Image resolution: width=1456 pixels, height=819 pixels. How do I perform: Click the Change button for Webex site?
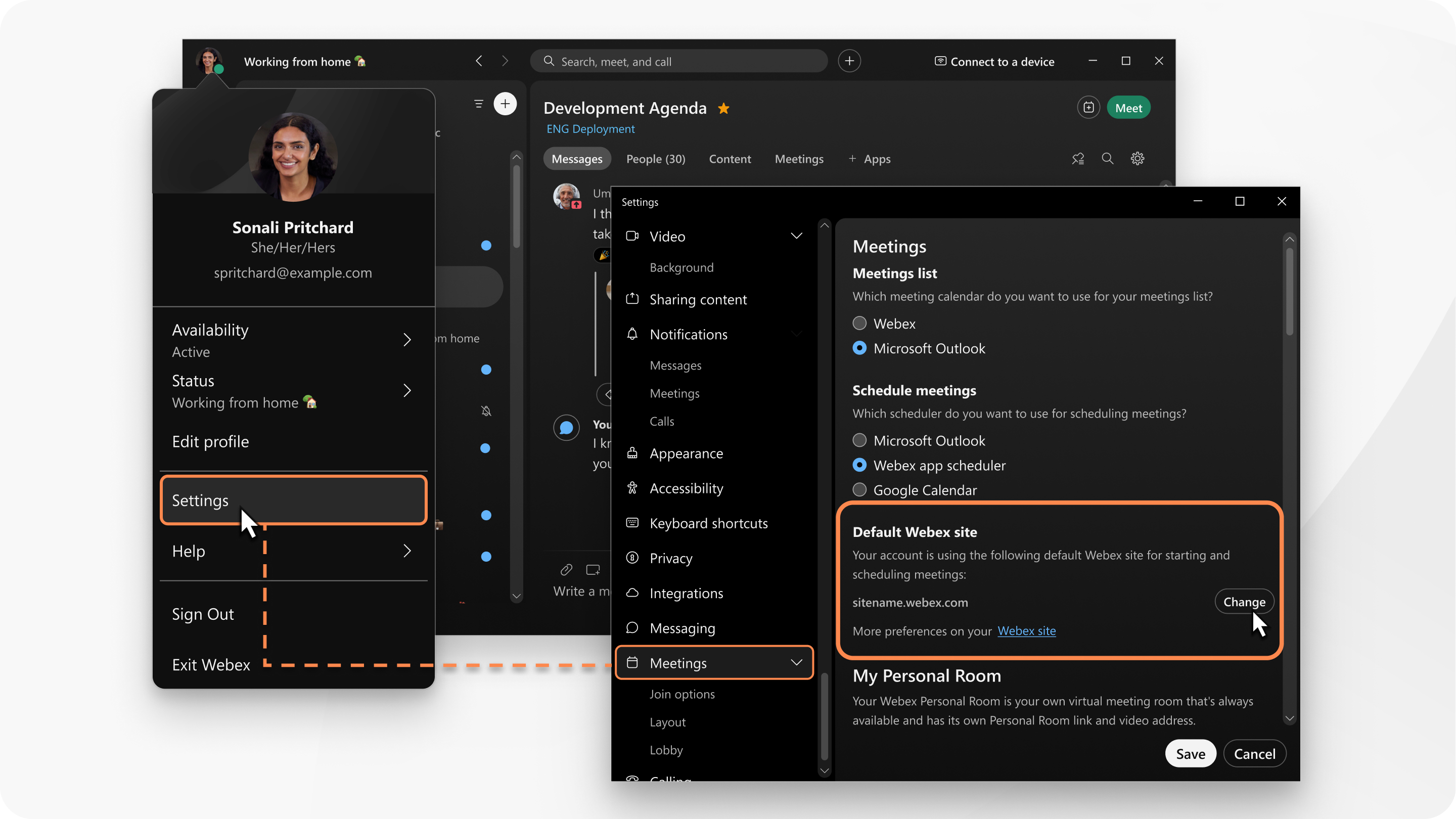pos(1244,601)
